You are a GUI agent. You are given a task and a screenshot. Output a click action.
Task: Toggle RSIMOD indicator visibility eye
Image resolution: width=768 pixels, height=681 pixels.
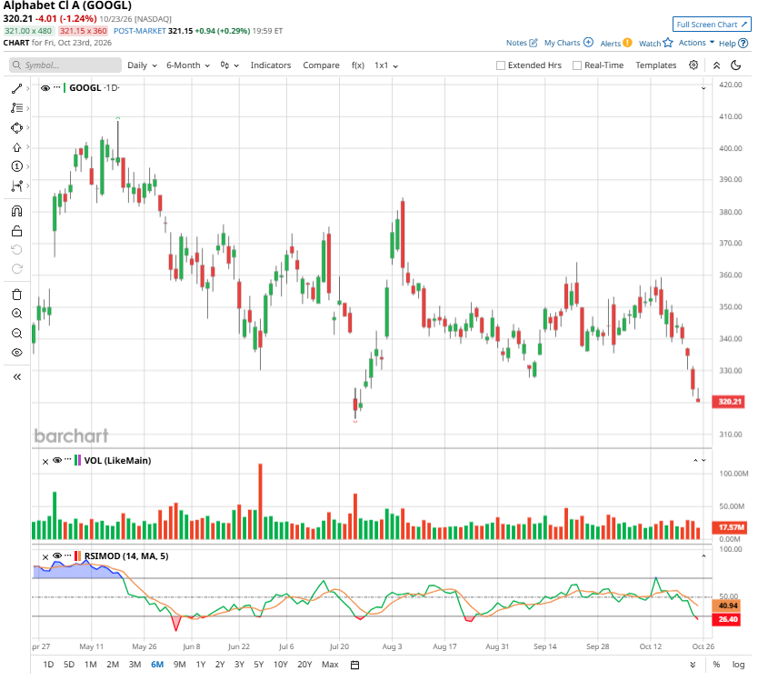pos(57,556)
